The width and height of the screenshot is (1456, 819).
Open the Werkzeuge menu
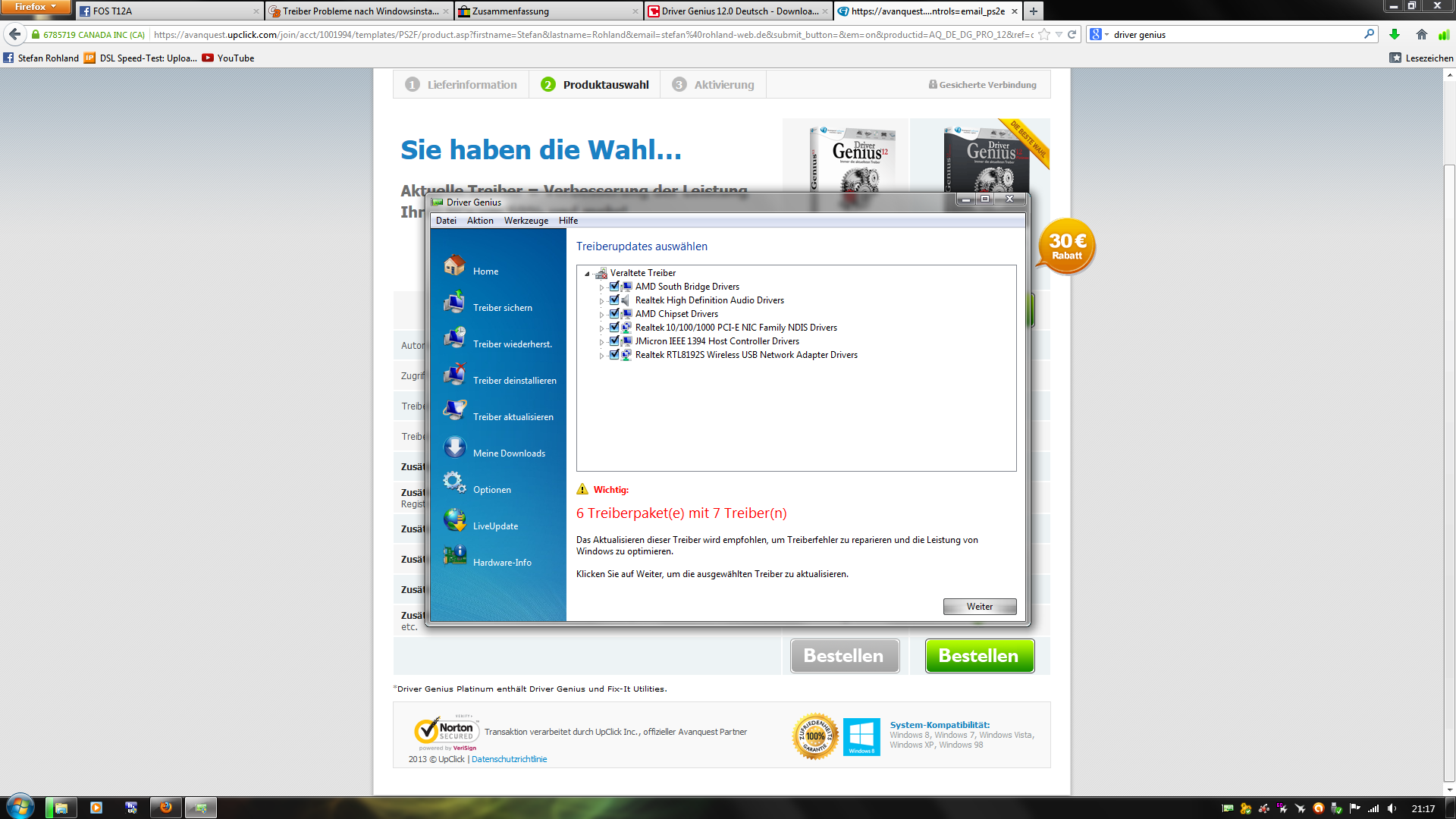[526, 221]
